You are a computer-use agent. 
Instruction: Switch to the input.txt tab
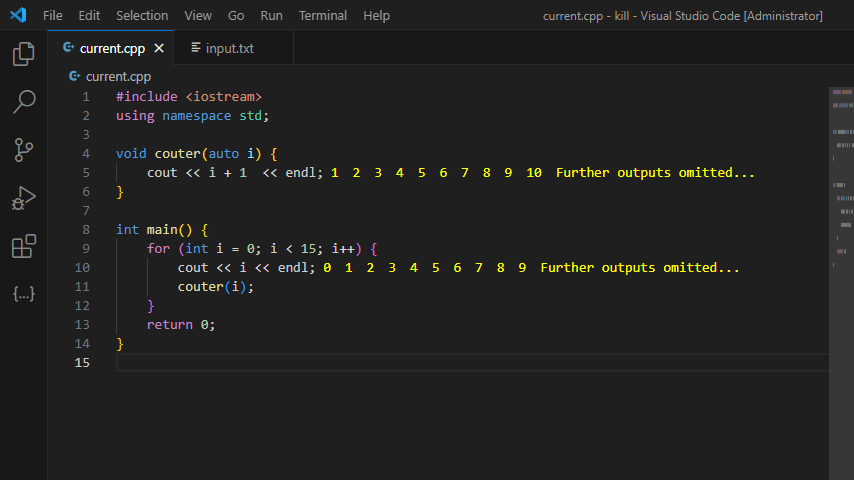pyautogui.click(x=234, y=48)
